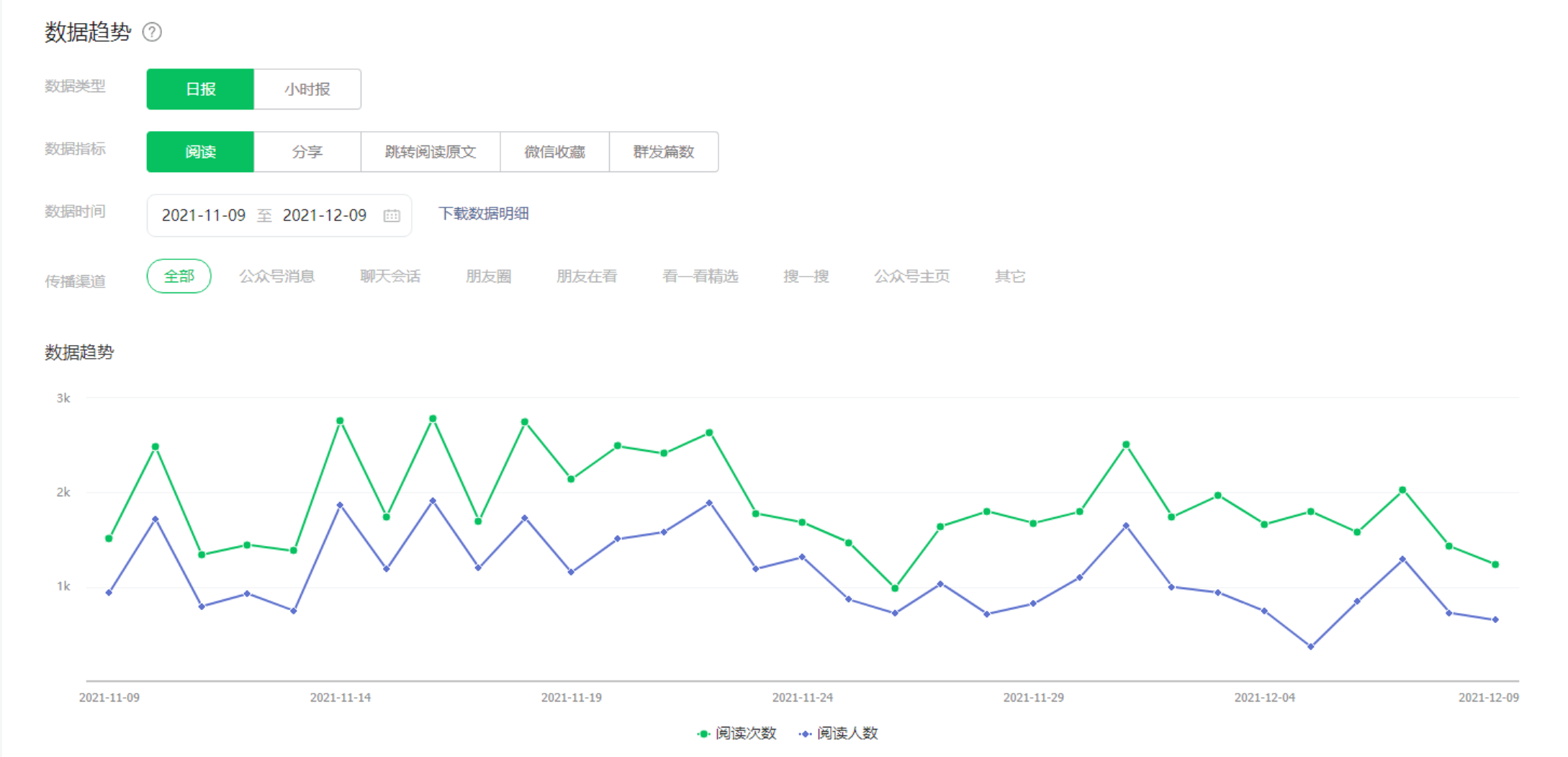Filter by 朋友在看 channel

point(587,277)
